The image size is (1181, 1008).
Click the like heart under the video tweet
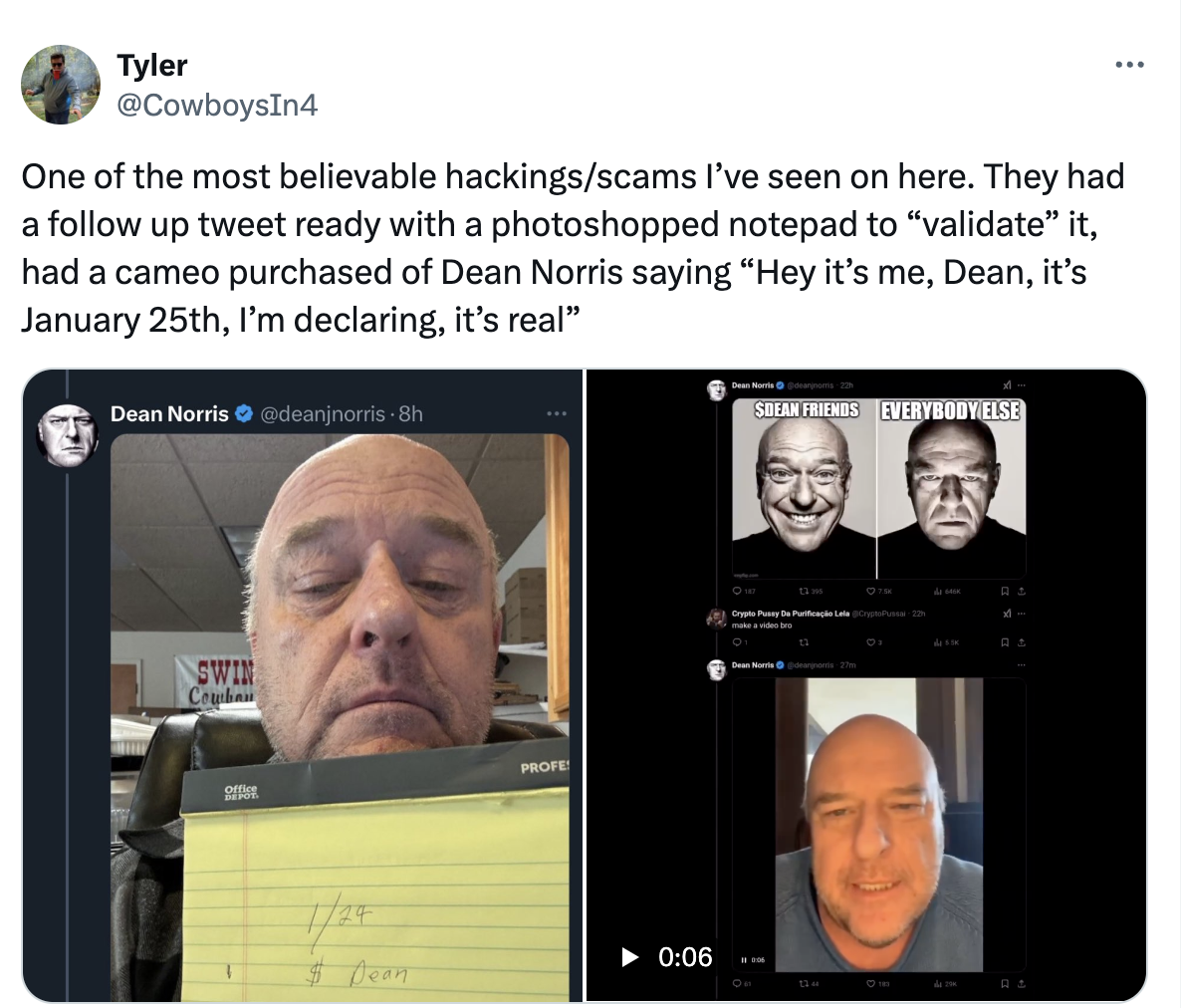(870, 983)
